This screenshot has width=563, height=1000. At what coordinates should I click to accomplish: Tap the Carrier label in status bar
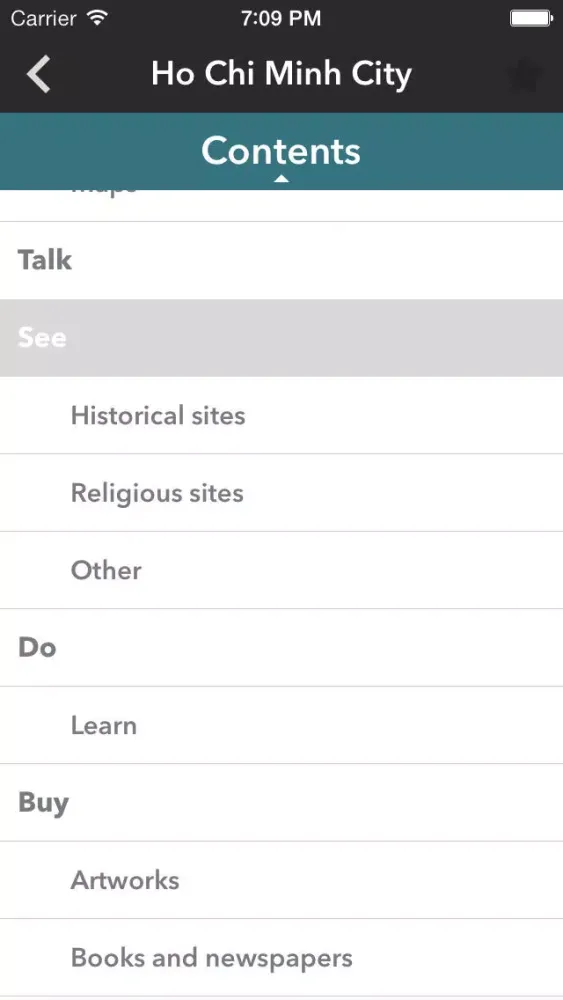click(x=44, y=18)
